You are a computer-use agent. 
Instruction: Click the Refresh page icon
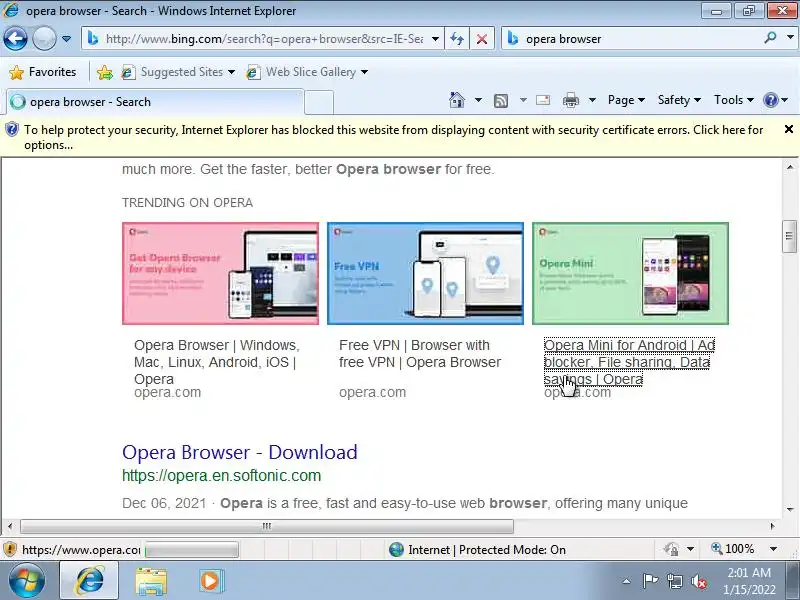[457, 39]
